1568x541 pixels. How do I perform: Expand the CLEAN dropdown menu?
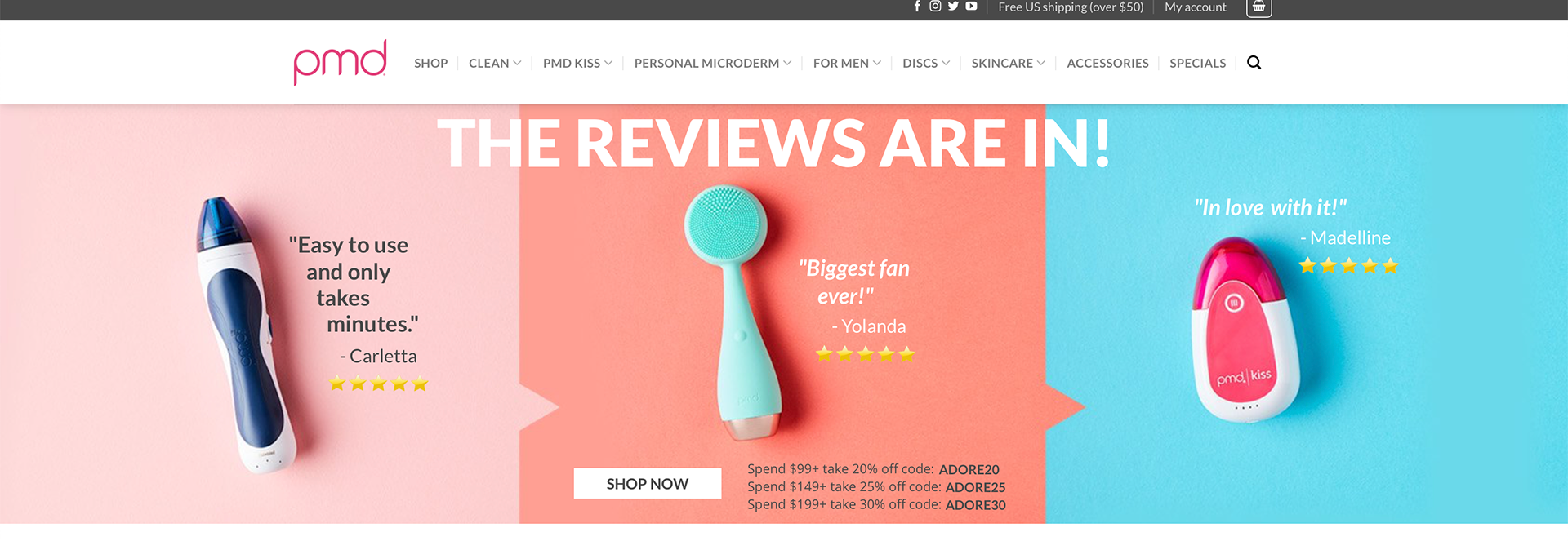[x=495, y=64]
